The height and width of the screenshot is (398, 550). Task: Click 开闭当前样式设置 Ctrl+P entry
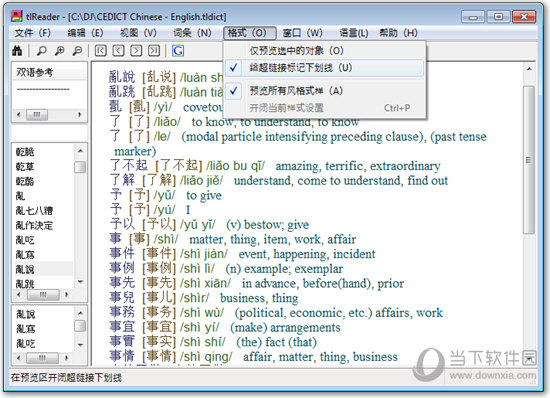click(x=324, y=108)
